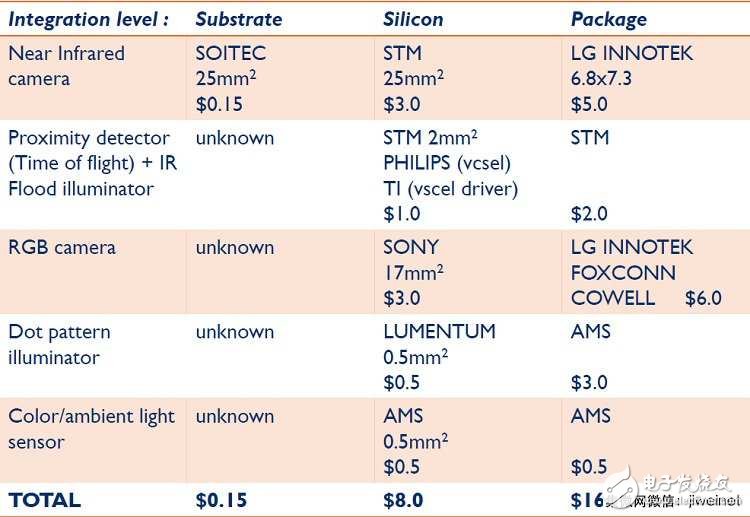
Task: Select the Package column header
Action: click(x=608, y=19)
